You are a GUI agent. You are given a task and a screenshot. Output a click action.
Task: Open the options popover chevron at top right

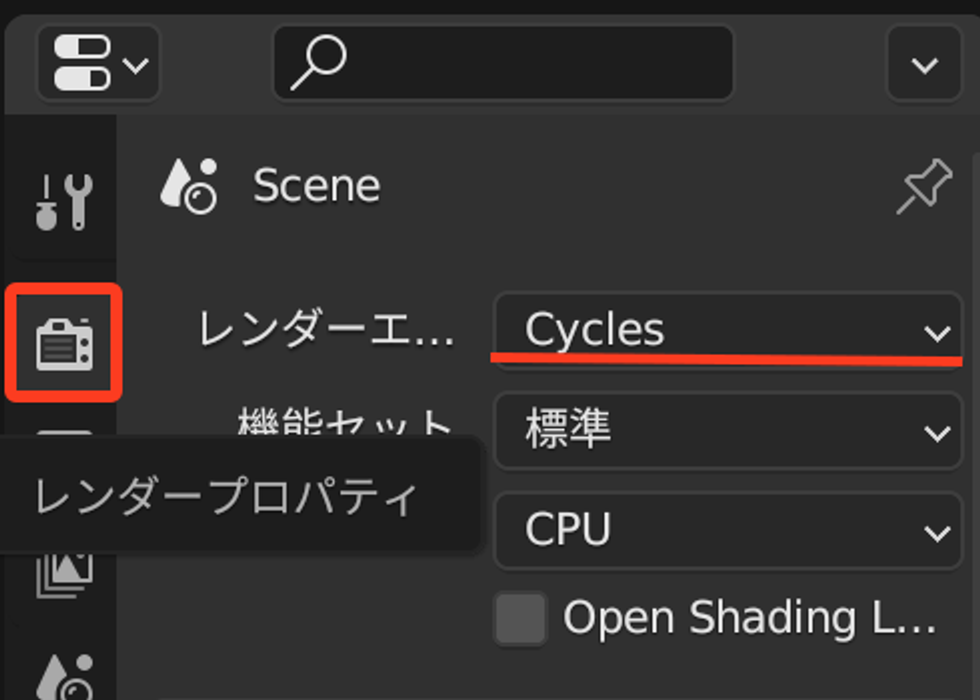pyautogui.click(x=924, y=62)
